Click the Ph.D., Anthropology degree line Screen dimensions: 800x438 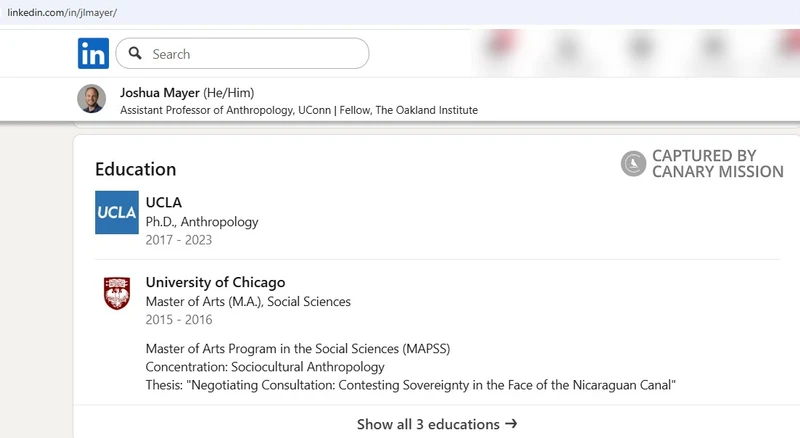(x=202, y=222)
